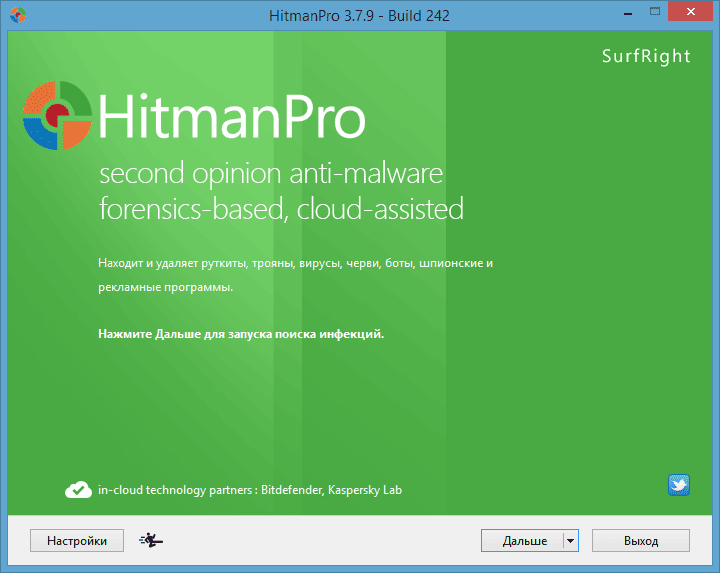Maximize the HitmanPro window
This screenshot has height=573, width=720.
click(x=655, y=12)
